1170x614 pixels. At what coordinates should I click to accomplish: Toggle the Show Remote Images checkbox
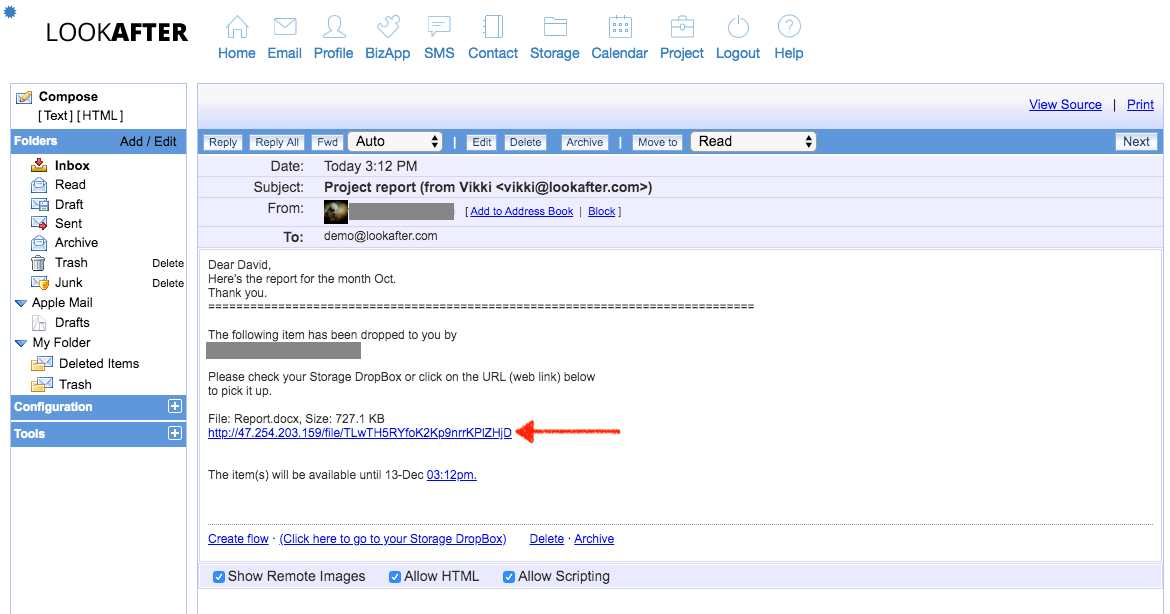click(219, 577)
